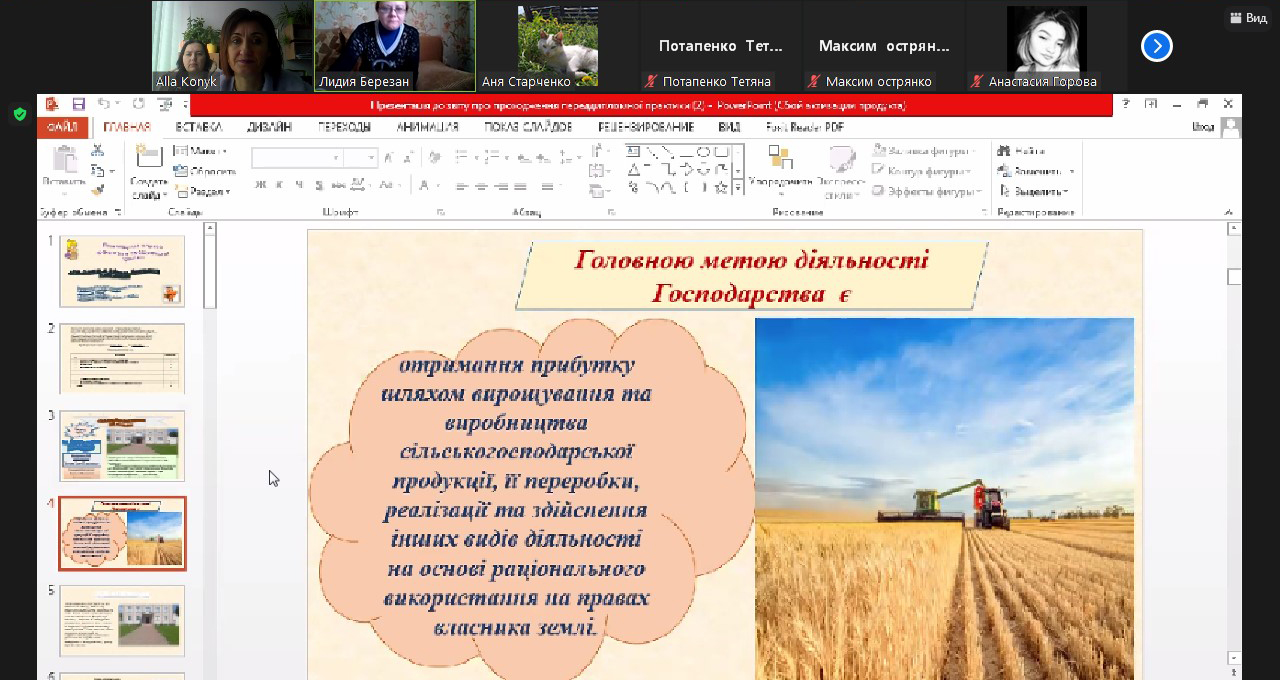Open the ribbon display options button

pyautogui.click(x=1151, y=104)
